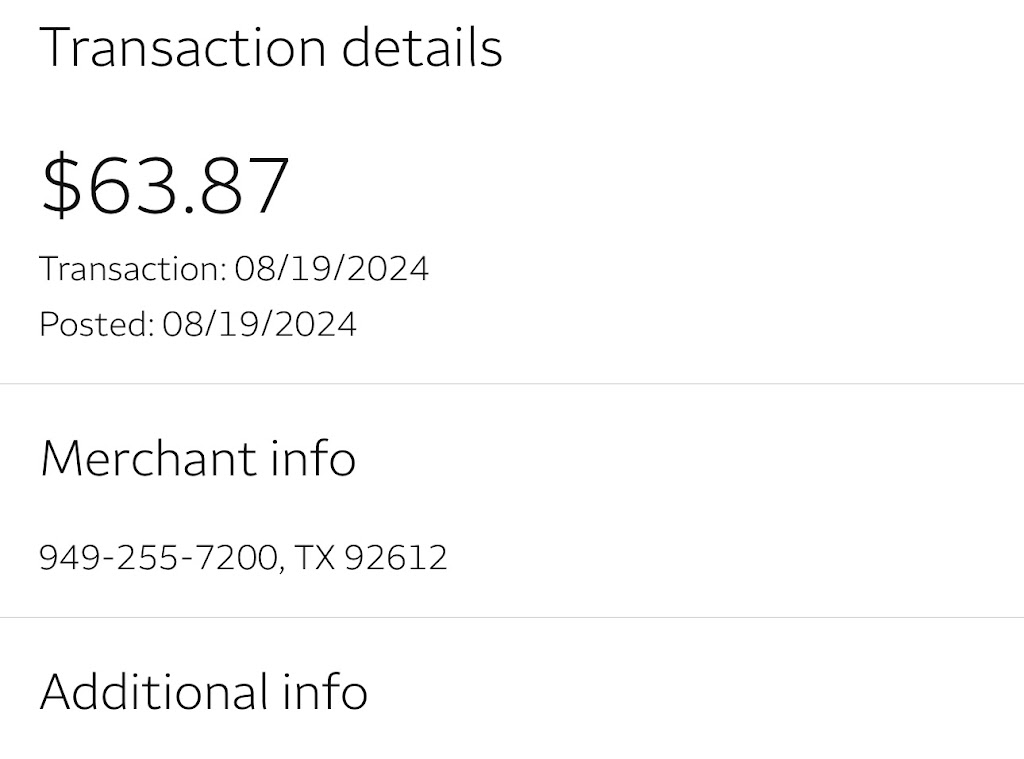Click the "Posted:" date label

[x=96, y=324]
